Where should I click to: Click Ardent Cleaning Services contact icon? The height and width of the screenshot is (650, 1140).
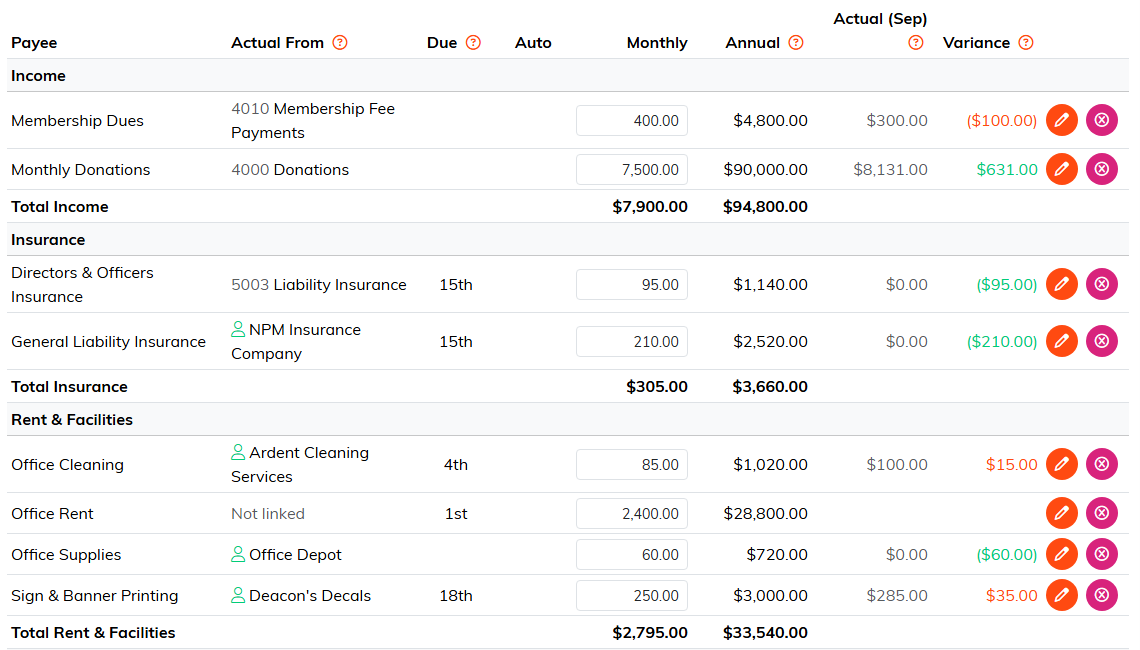tap(238, 452)
